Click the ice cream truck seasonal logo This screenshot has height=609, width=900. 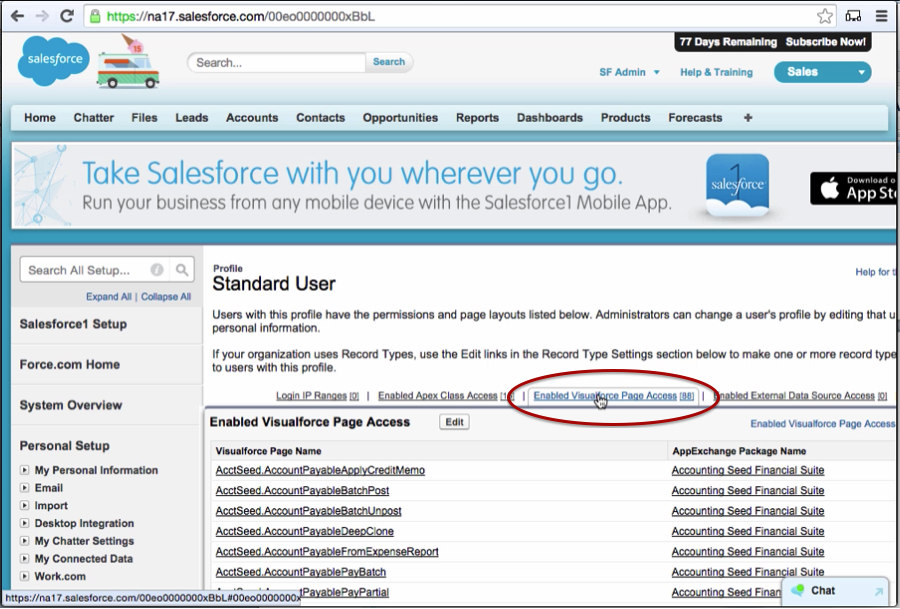[129, 61]
